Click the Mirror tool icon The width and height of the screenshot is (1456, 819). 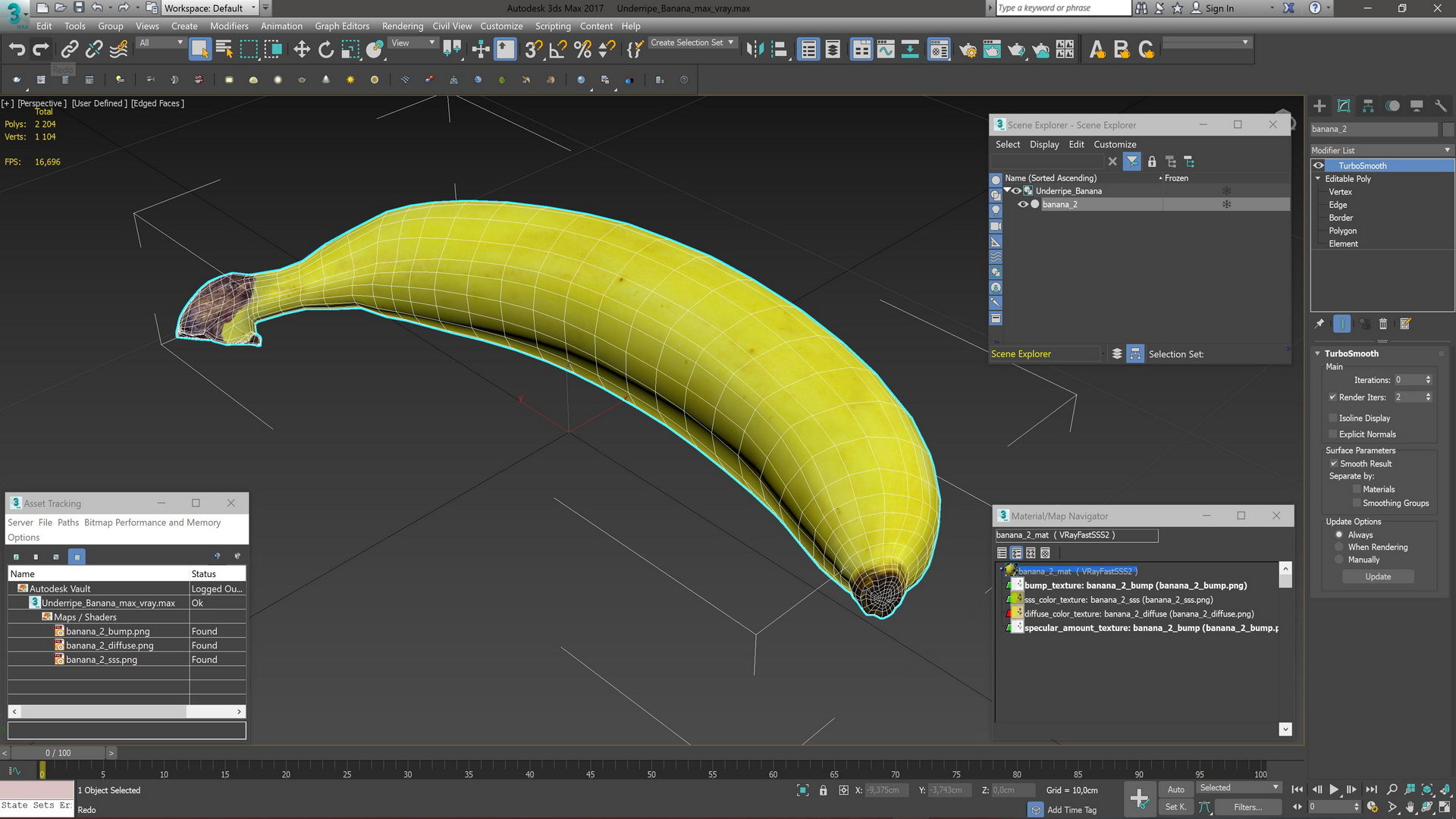(x=755, y=50)
